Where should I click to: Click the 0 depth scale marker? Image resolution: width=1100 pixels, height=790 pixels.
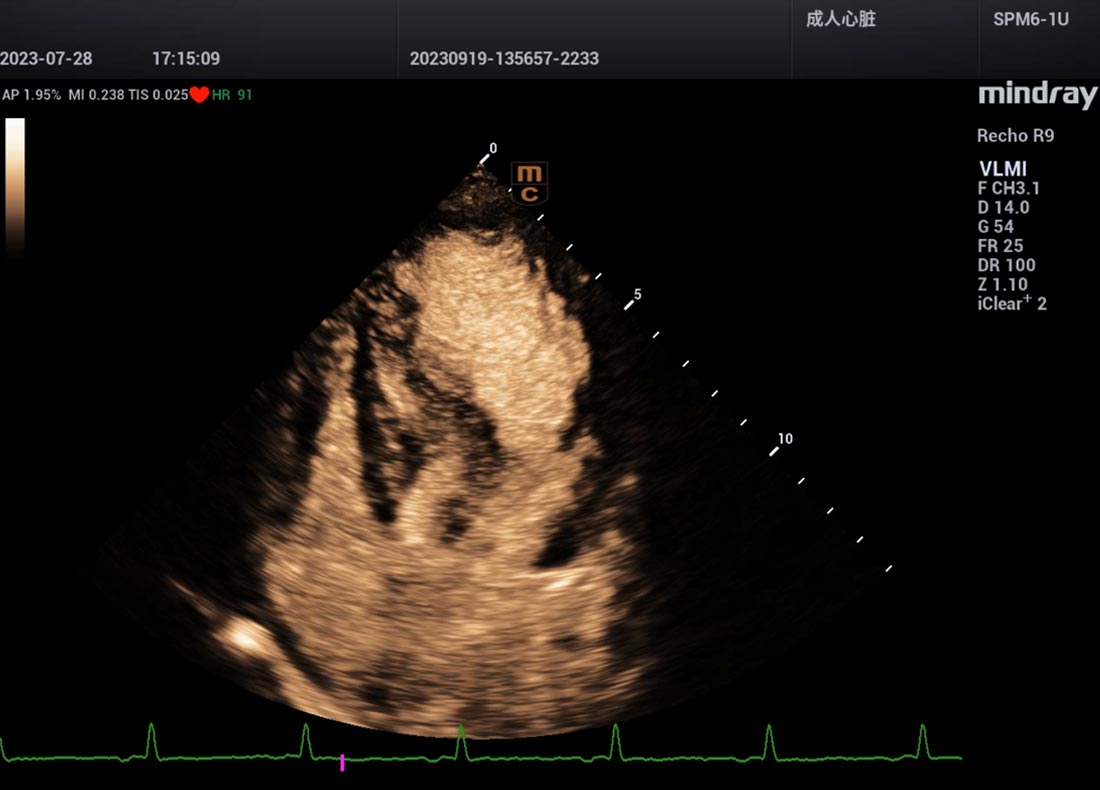tap(492, 148)
